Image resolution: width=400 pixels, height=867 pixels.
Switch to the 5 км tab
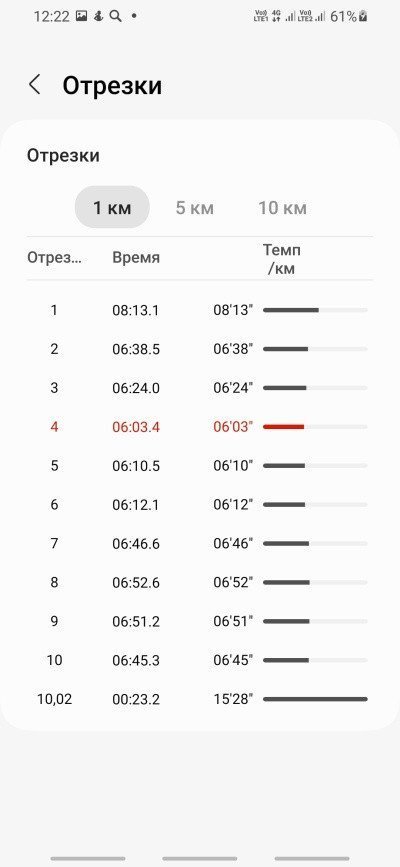tap(195, 208)
